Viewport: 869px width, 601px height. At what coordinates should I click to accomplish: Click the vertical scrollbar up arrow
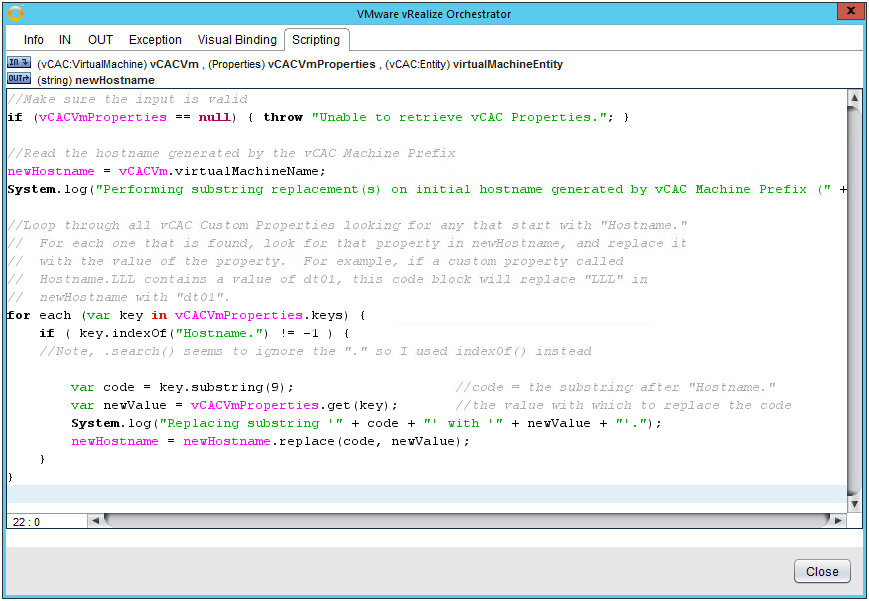point(854,98)
